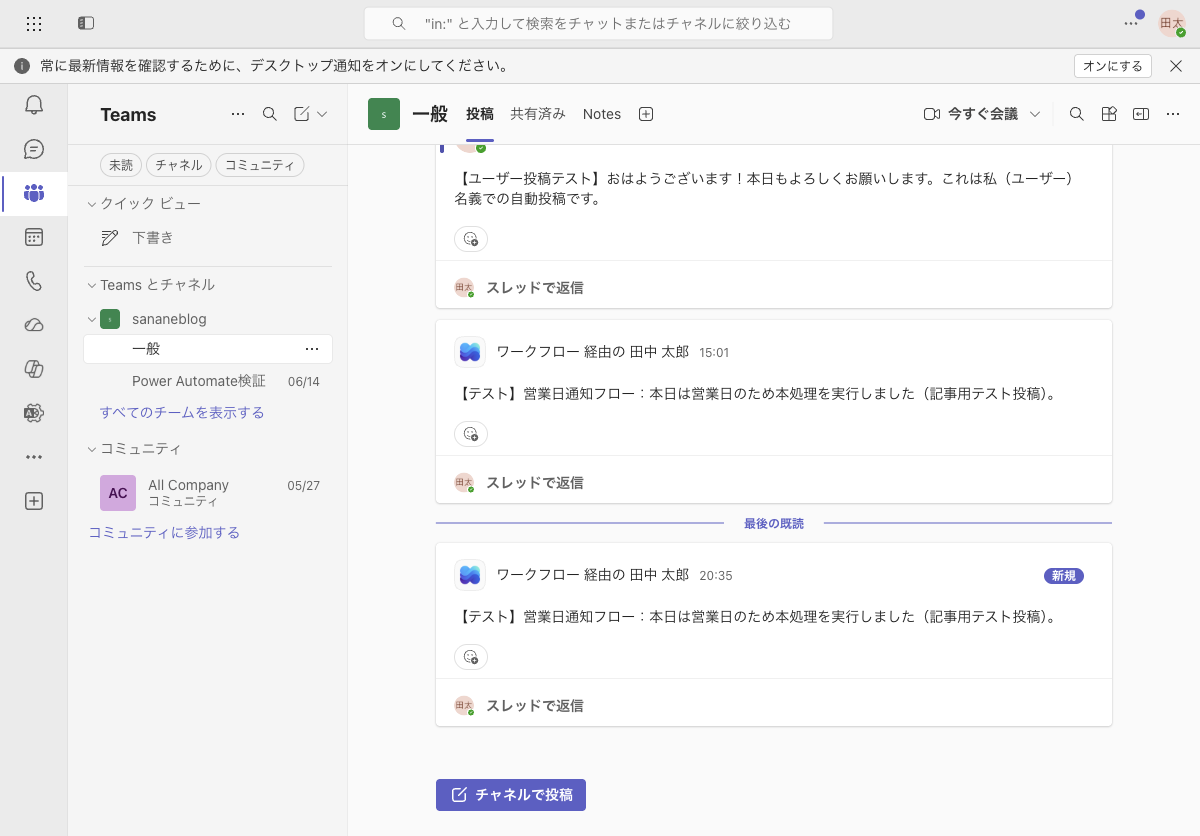1200x836 pixels.
Task: Open the Chat icon in the rail
Action: click(34, 149)
